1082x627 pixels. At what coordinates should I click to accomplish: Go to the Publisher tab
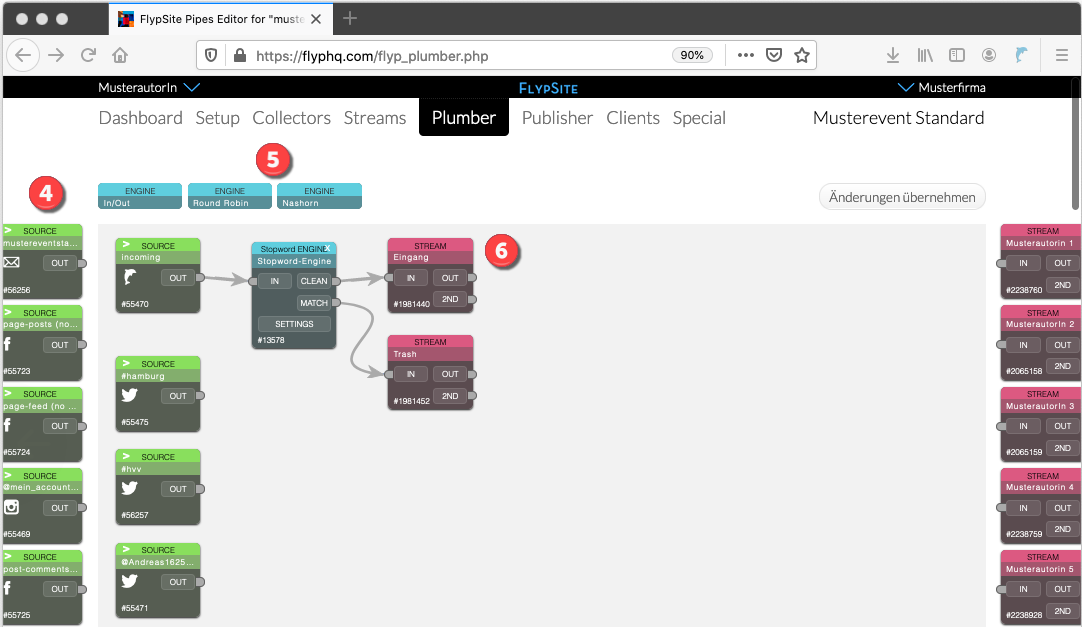pos(558,118)
